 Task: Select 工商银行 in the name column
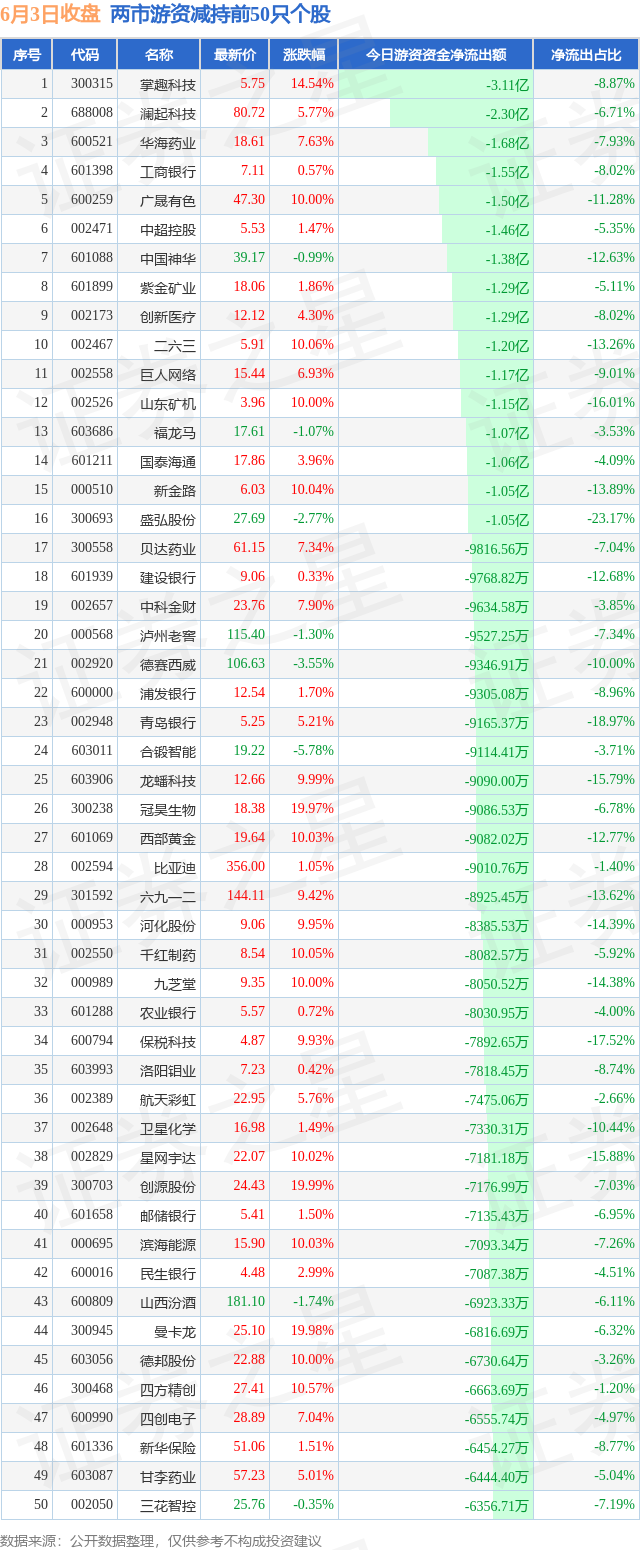click(x=168, y=172)
